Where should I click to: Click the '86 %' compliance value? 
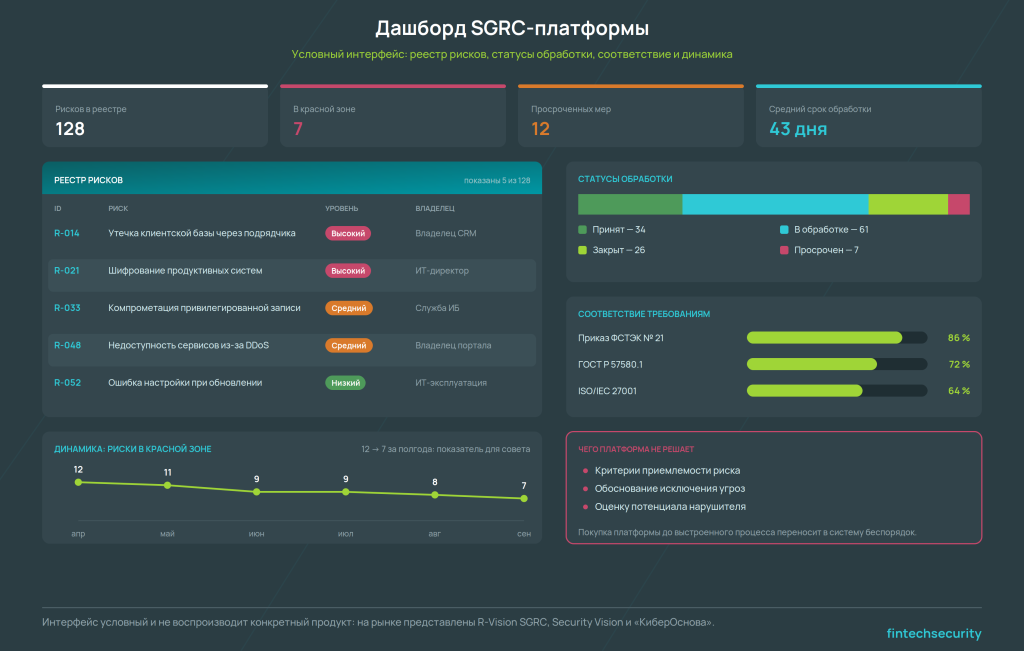tap(959, 338)
